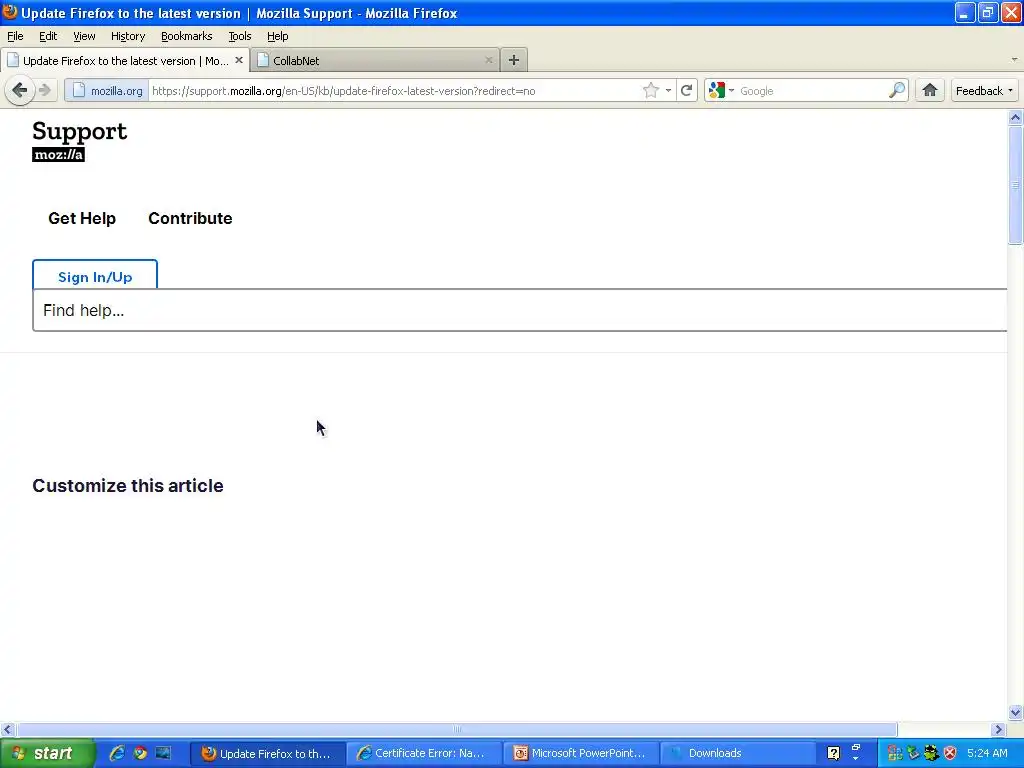This screenshot has height=768, width=1024.
Task: Click Show Desktop quick launch icon
Action: pos(163,753)
